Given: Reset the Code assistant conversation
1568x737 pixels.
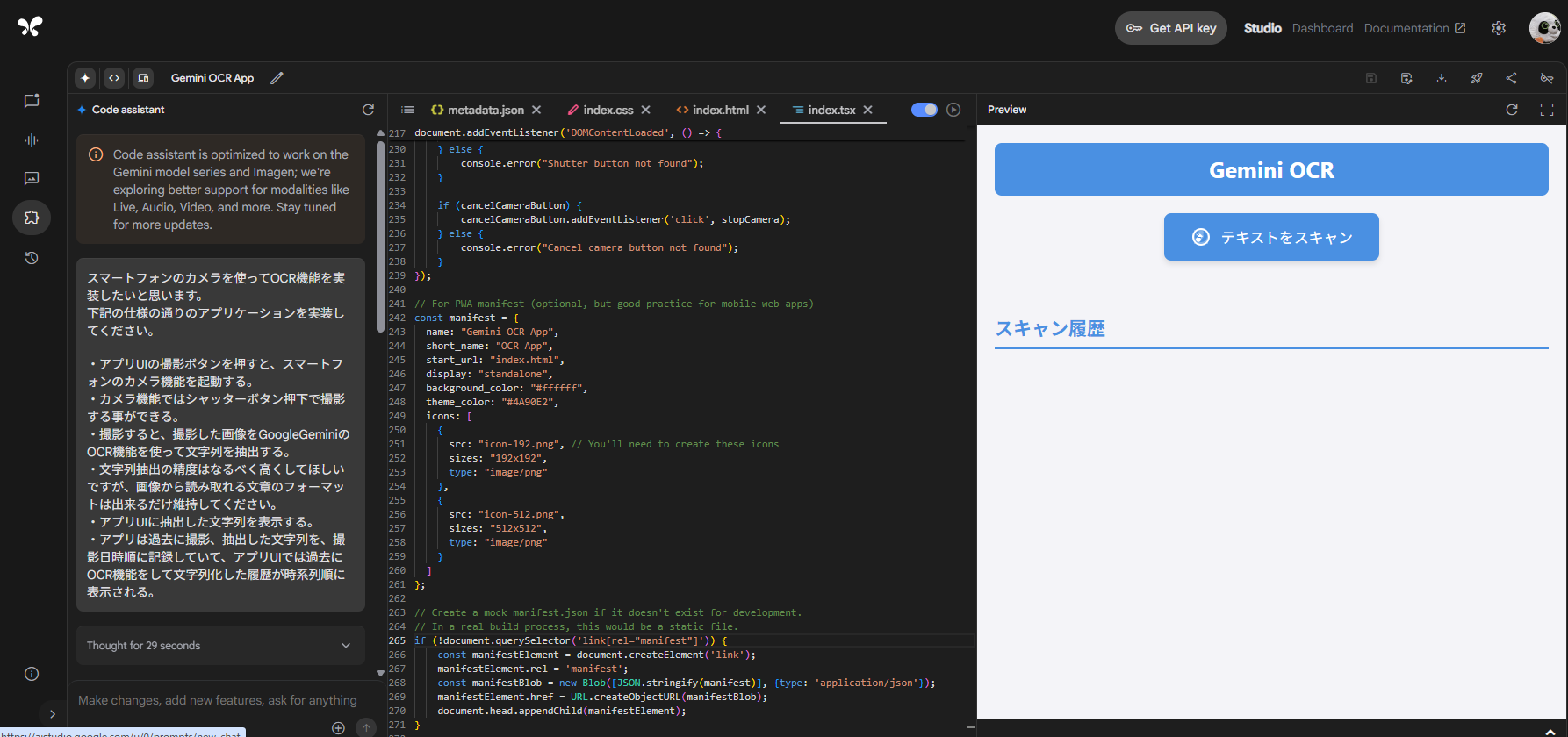Looking at the screenshot, I should [x=368, y=110].
